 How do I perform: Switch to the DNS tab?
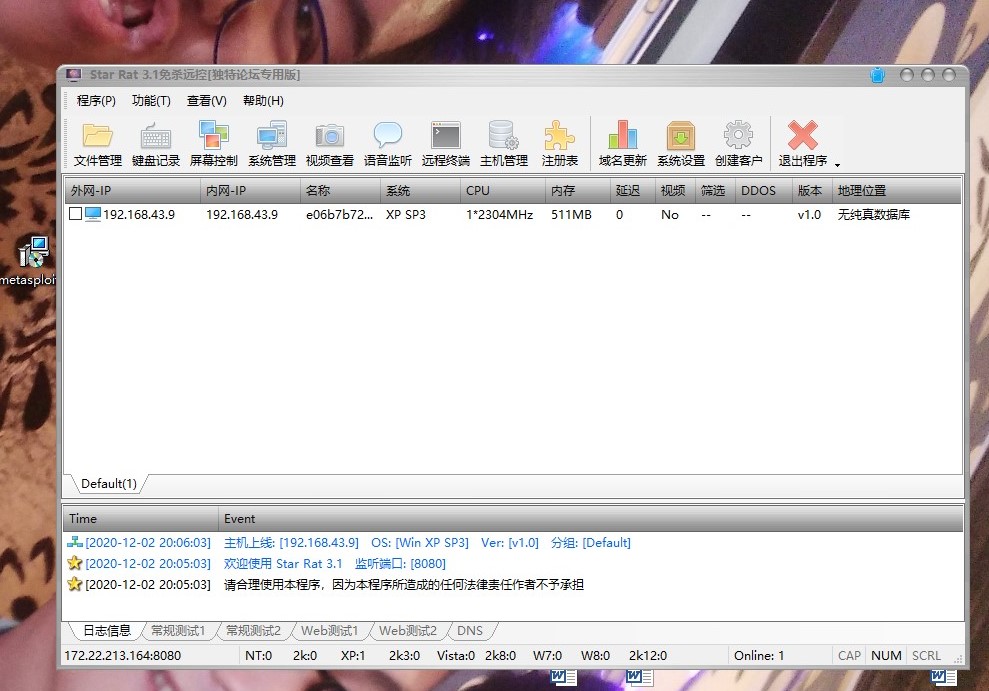pyautogui.click(x=470, y=630)
